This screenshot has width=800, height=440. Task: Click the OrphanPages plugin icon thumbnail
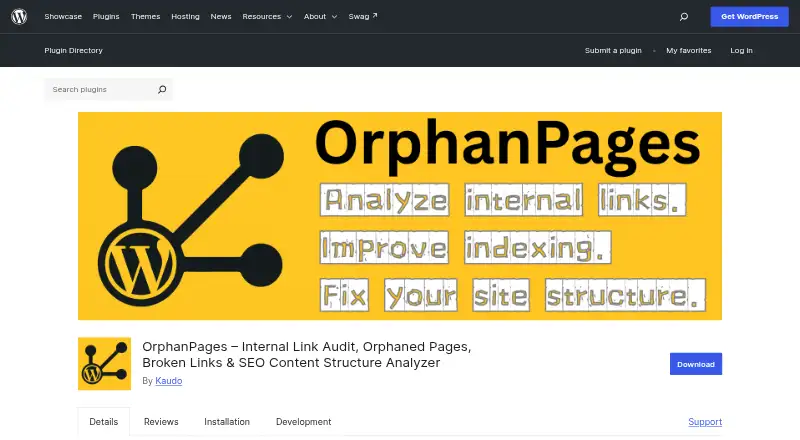pos(104,363)
